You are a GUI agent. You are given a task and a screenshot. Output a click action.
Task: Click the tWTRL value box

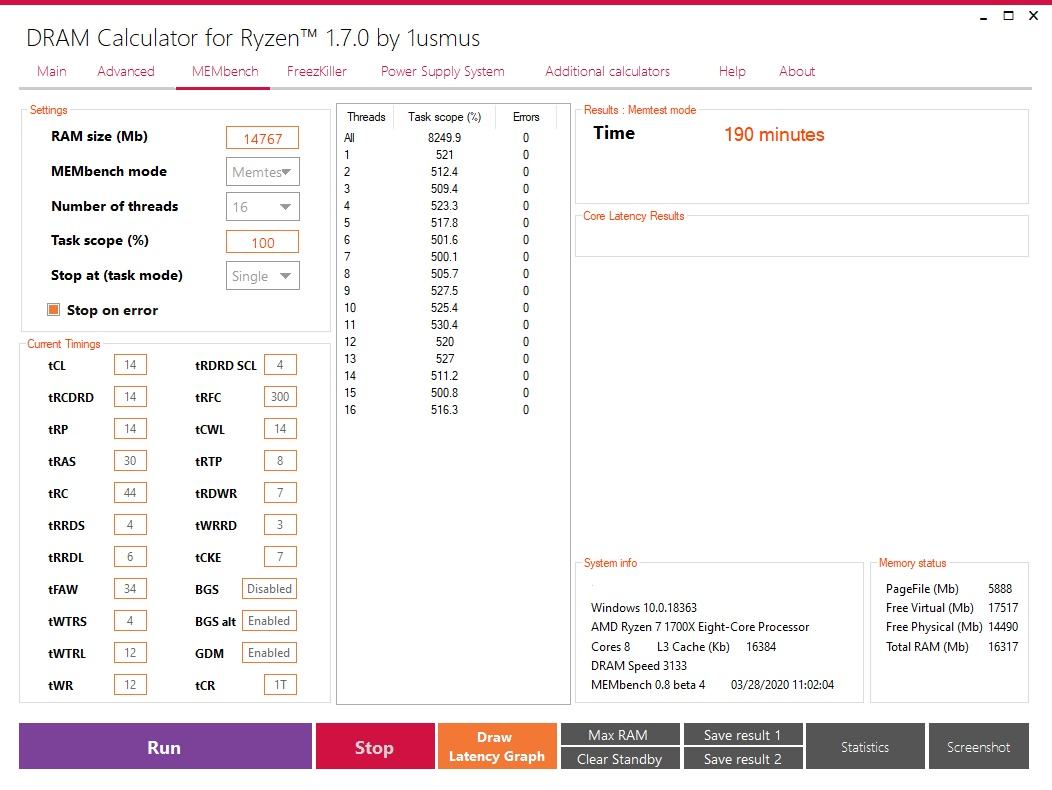[x=130, y=652]
